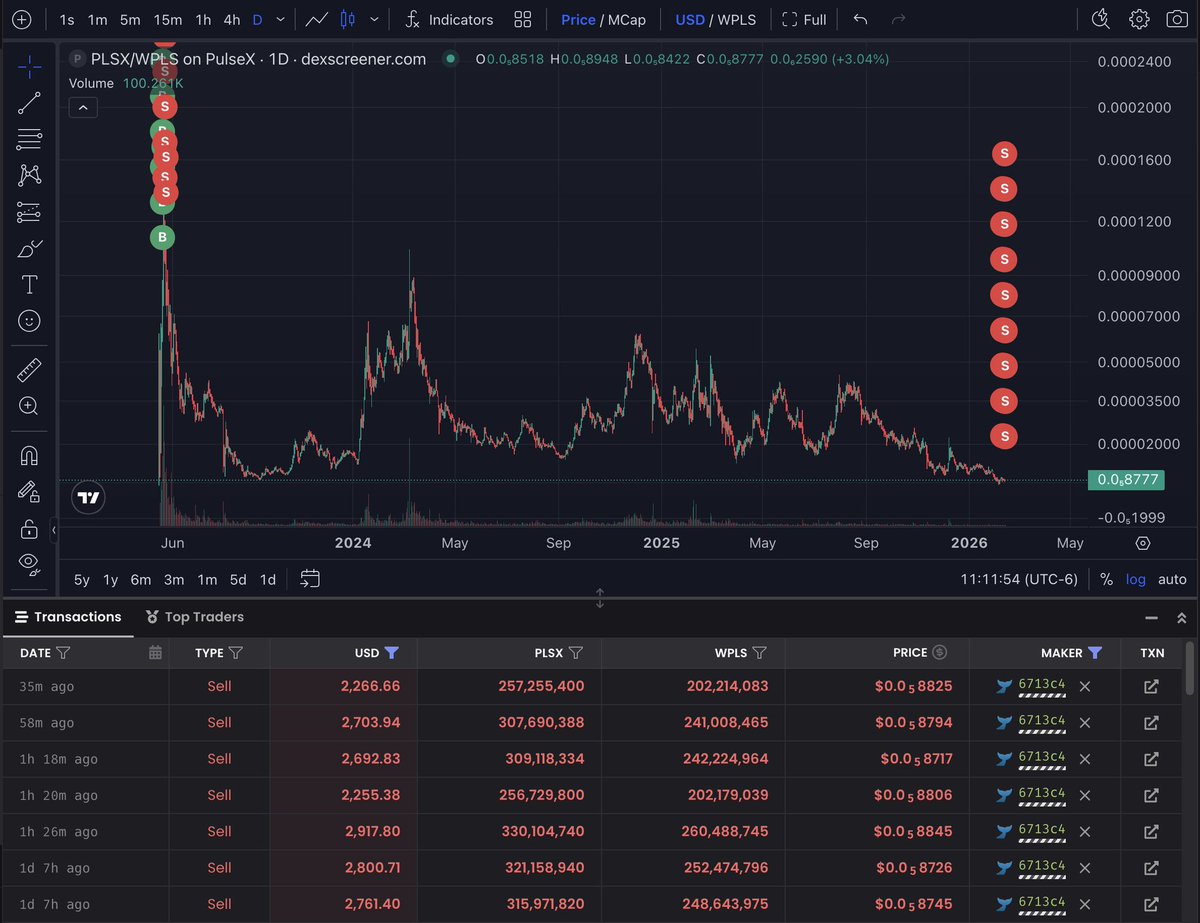Toggle PRICE column currency icon
The height and width of the screenshot is (923, 1200).
[x=939, y=653]
